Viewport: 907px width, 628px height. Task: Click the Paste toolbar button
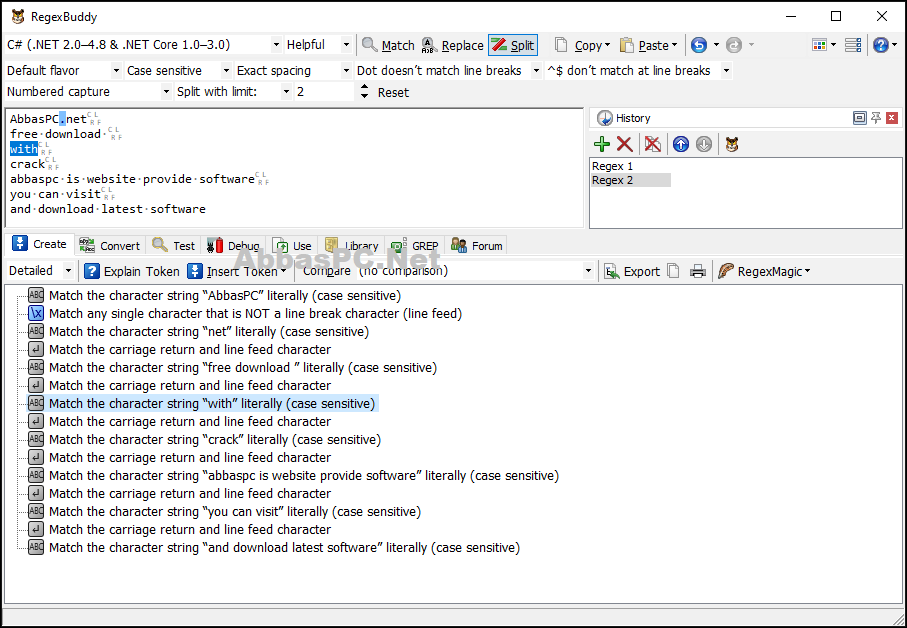648,45
